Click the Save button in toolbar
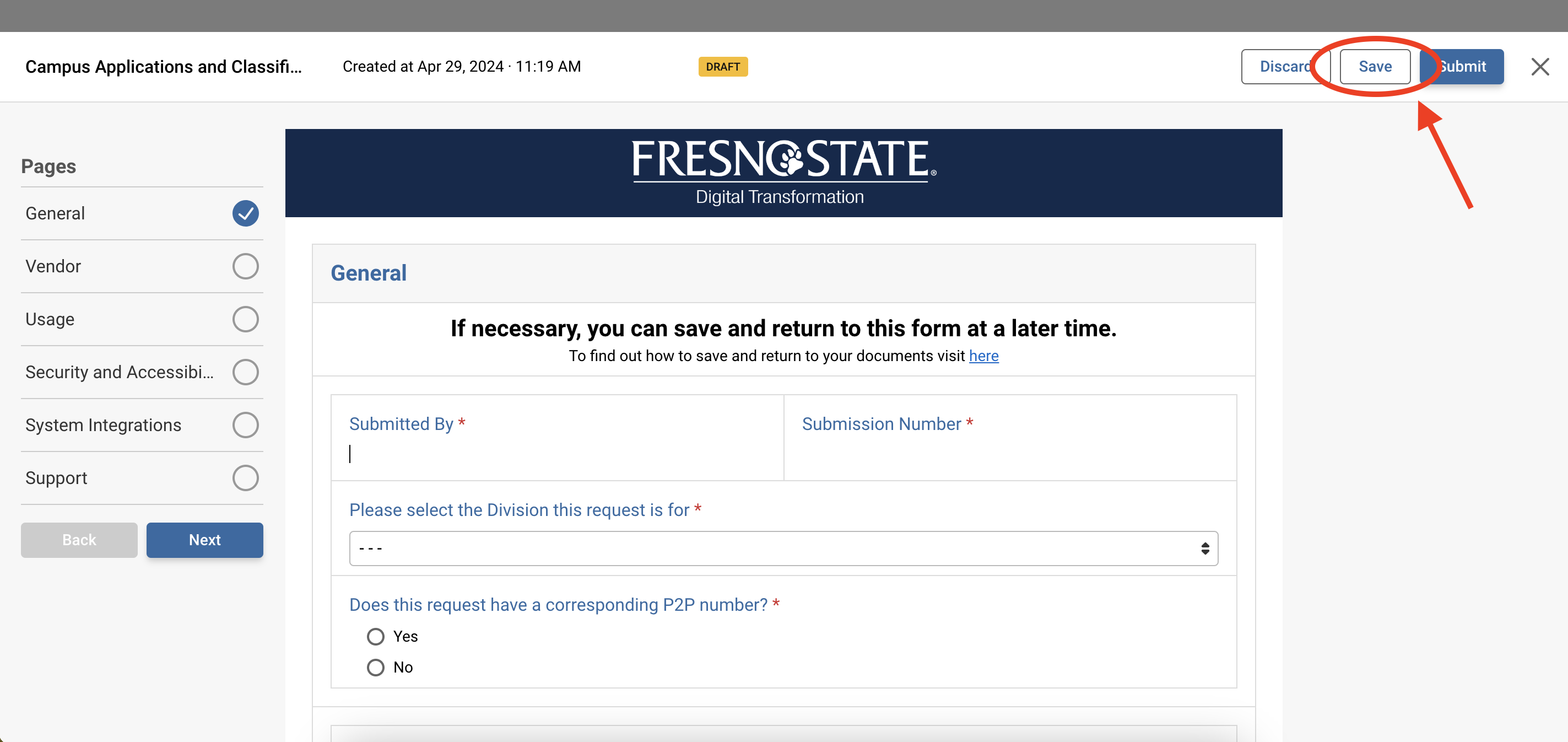Viewport: 1568px width, 742px height. pyautogui.click(x=1375, y=67)
